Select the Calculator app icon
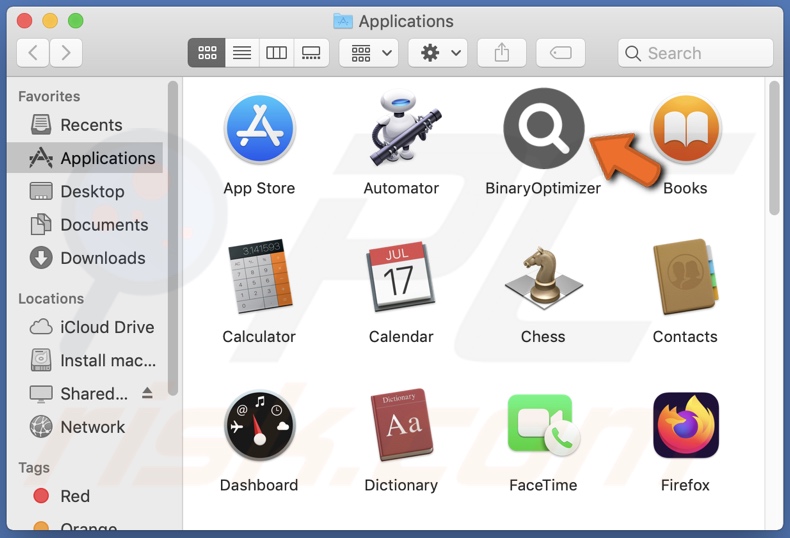 pyautogui.click(x=259, y=276)
